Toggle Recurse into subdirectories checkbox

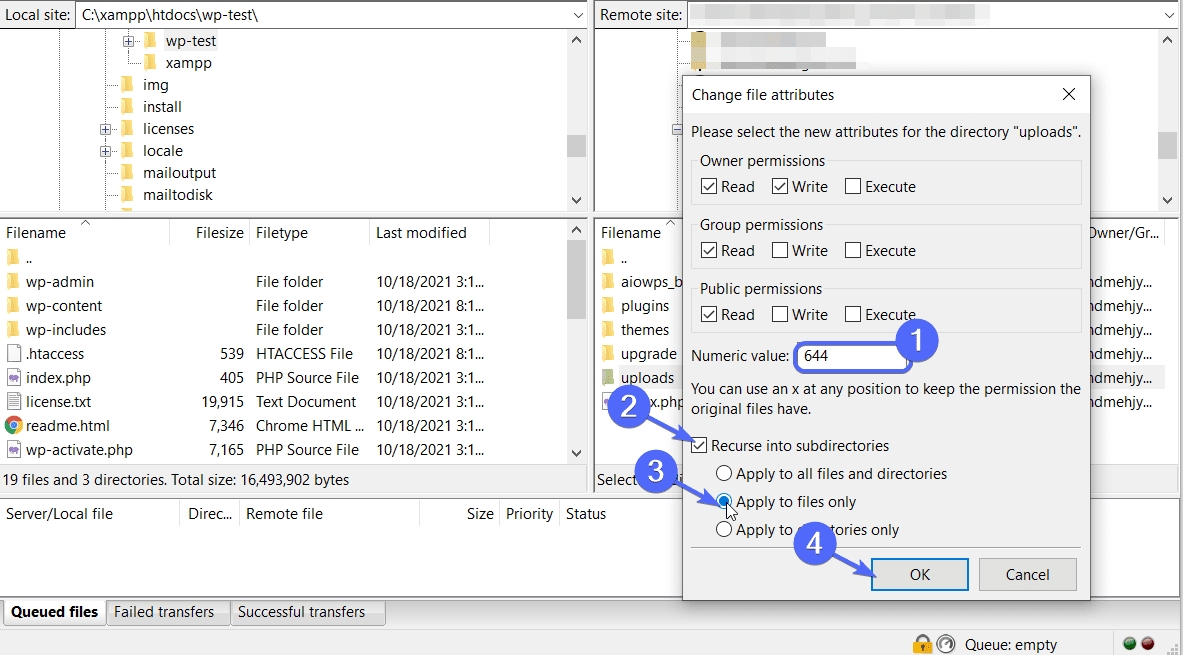[699, 445]
